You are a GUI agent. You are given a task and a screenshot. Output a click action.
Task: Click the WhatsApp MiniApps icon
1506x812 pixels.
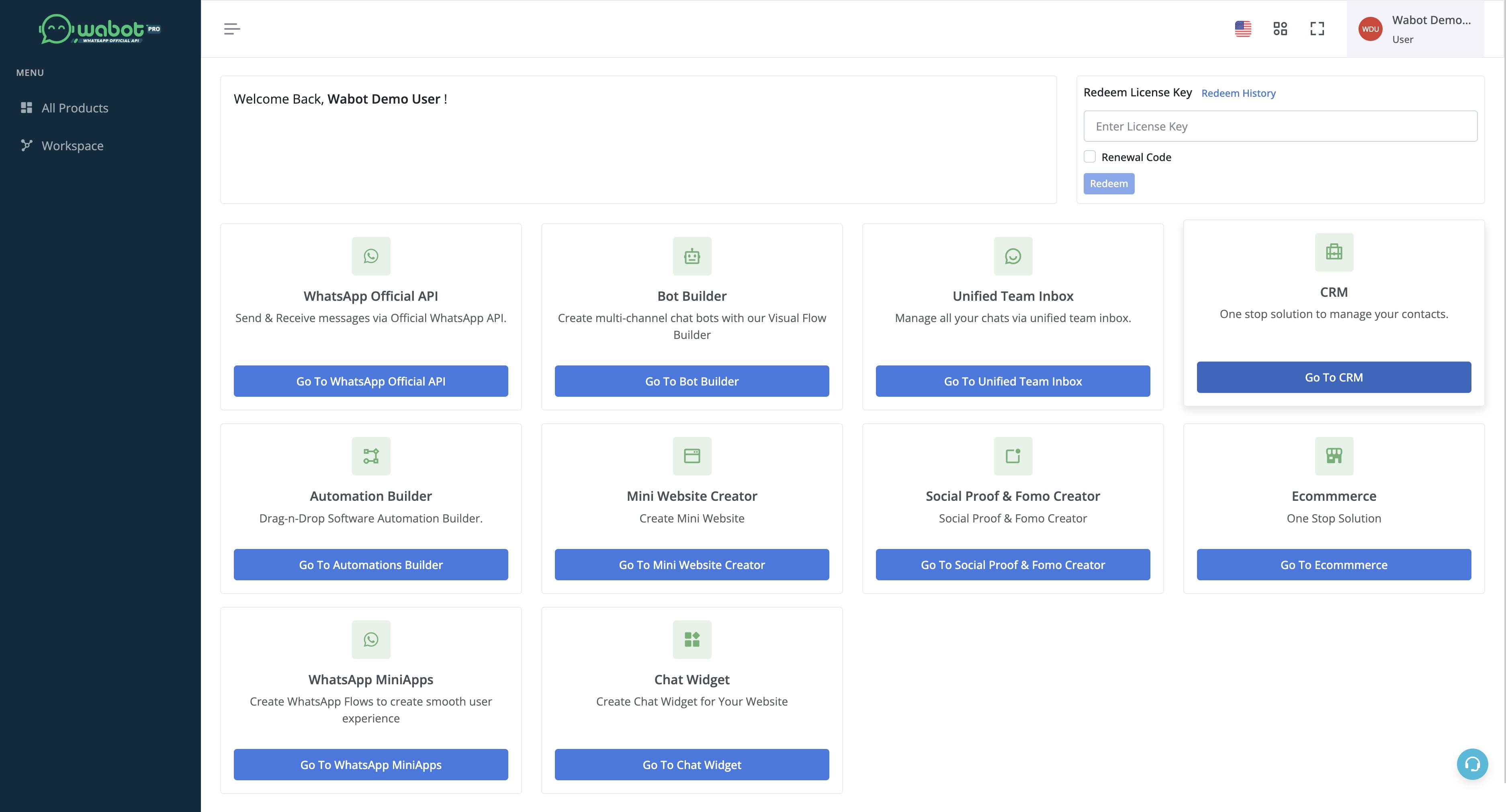(370, 639)
